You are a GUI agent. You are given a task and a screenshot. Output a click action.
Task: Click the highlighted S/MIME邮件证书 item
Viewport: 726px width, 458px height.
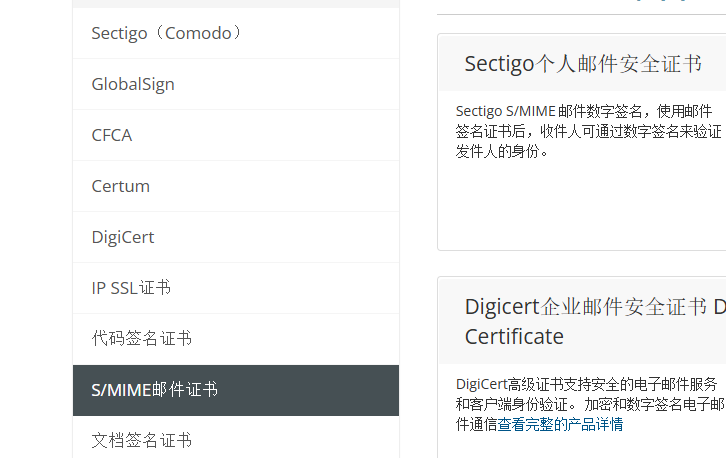[236, 390]
